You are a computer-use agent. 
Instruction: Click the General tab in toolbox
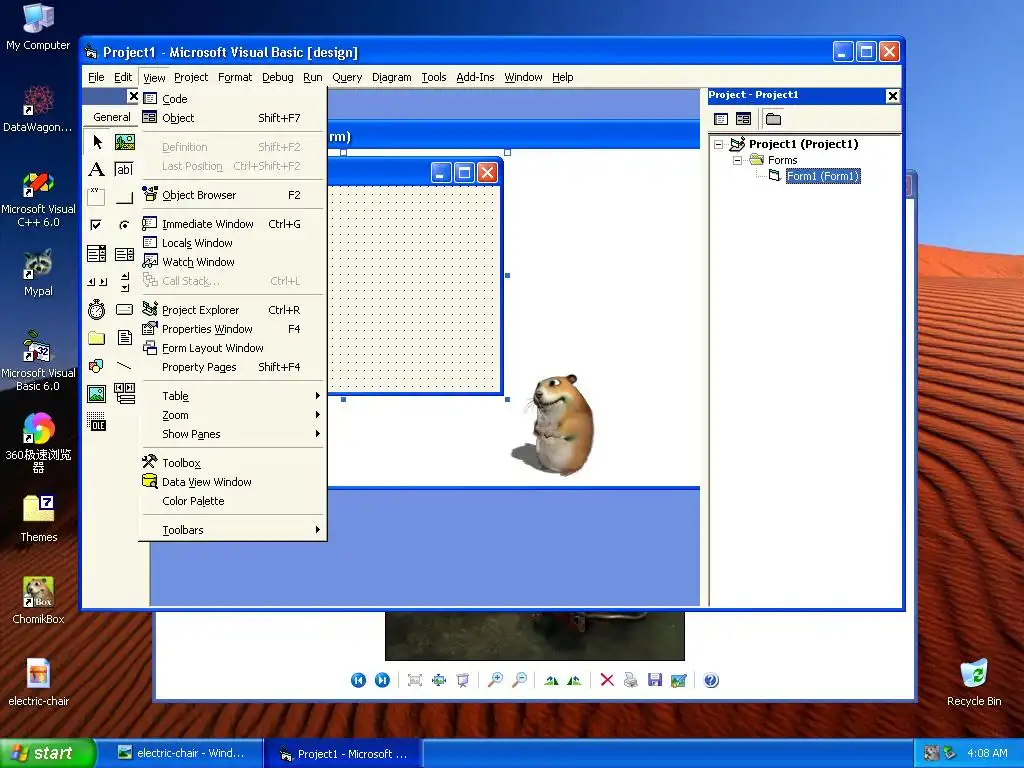[x=112, y=117]
